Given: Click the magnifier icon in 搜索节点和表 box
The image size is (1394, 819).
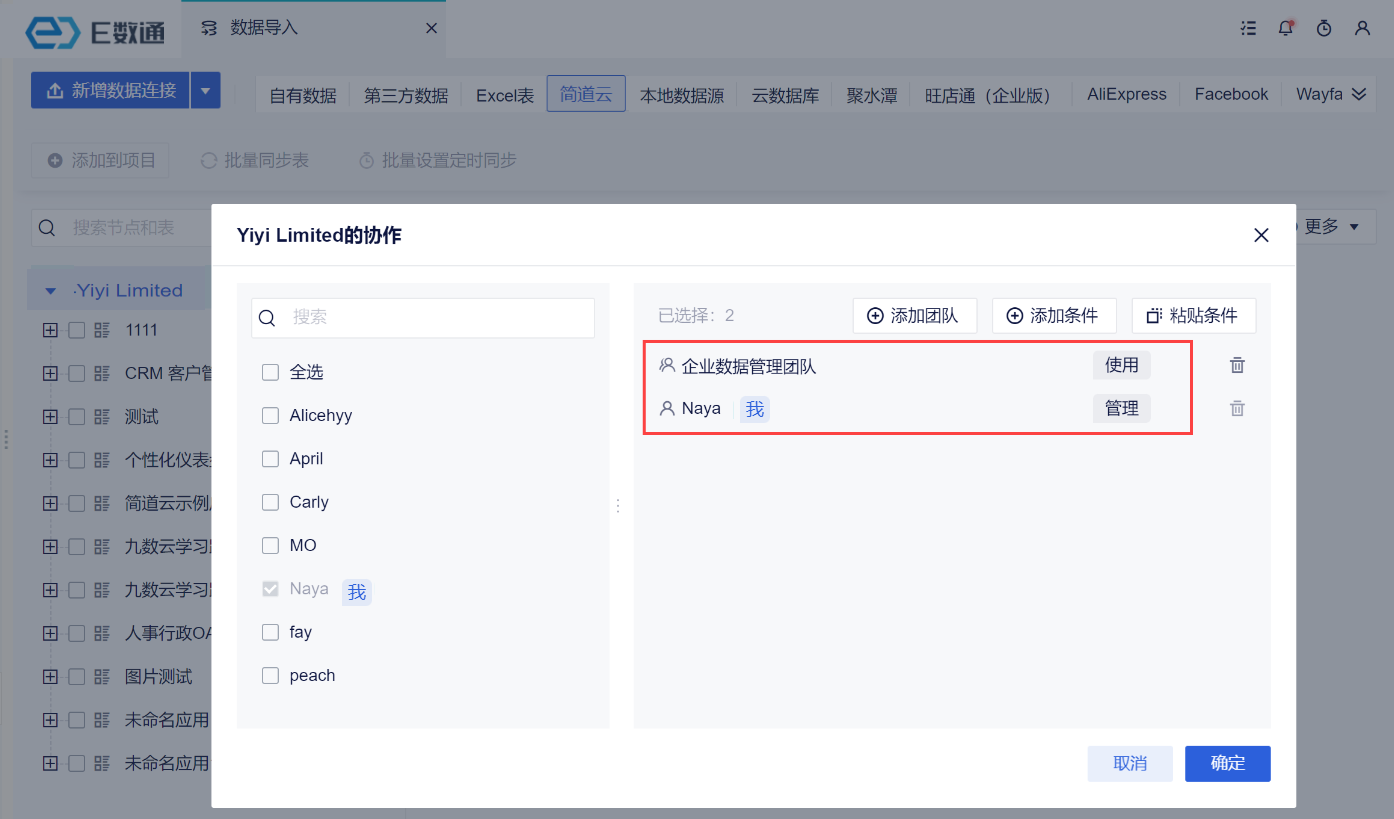Looking at the screenshot, I should click(x=47, y=228).
